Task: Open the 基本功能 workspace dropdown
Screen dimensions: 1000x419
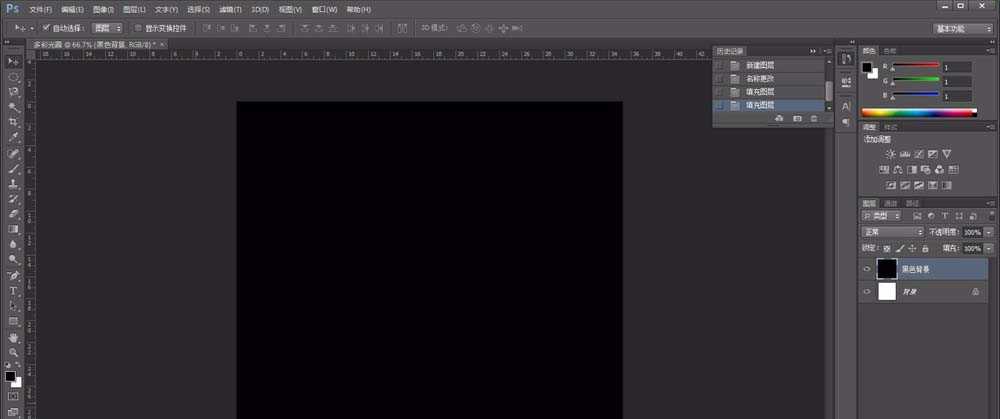Action: tap(963, 29)
